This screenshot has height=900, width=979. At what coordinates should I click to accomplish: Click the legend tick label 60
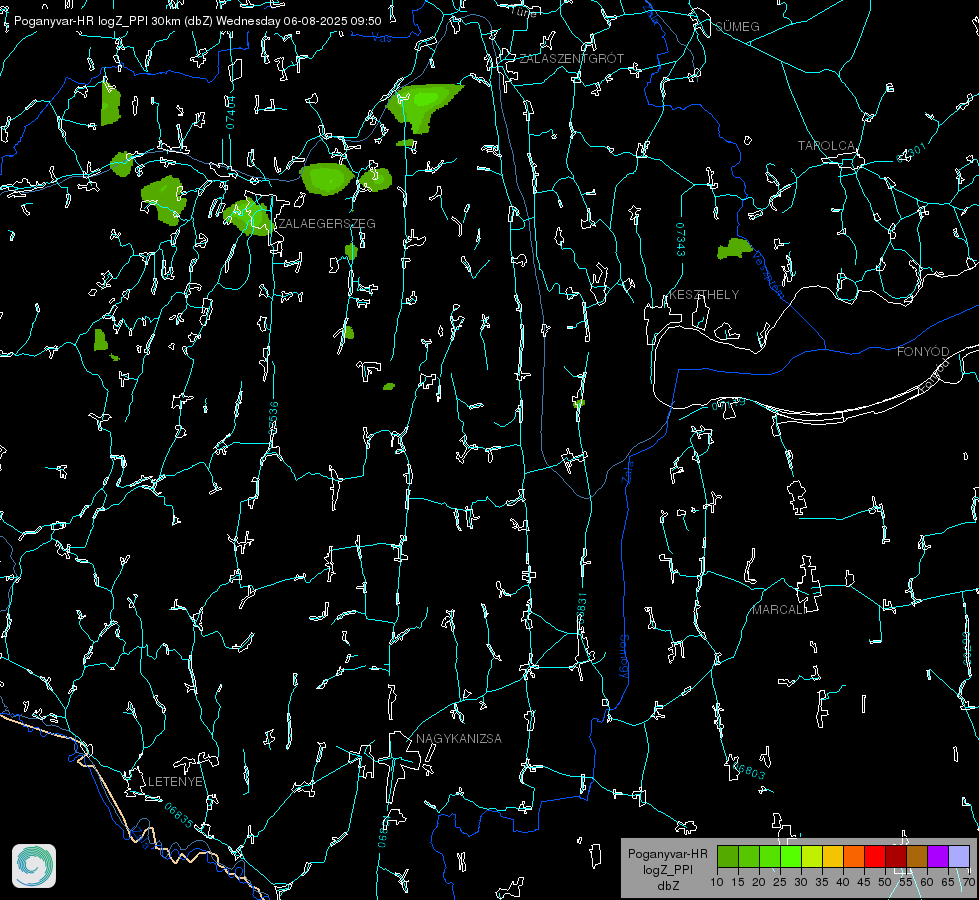(x=927, y=882)
